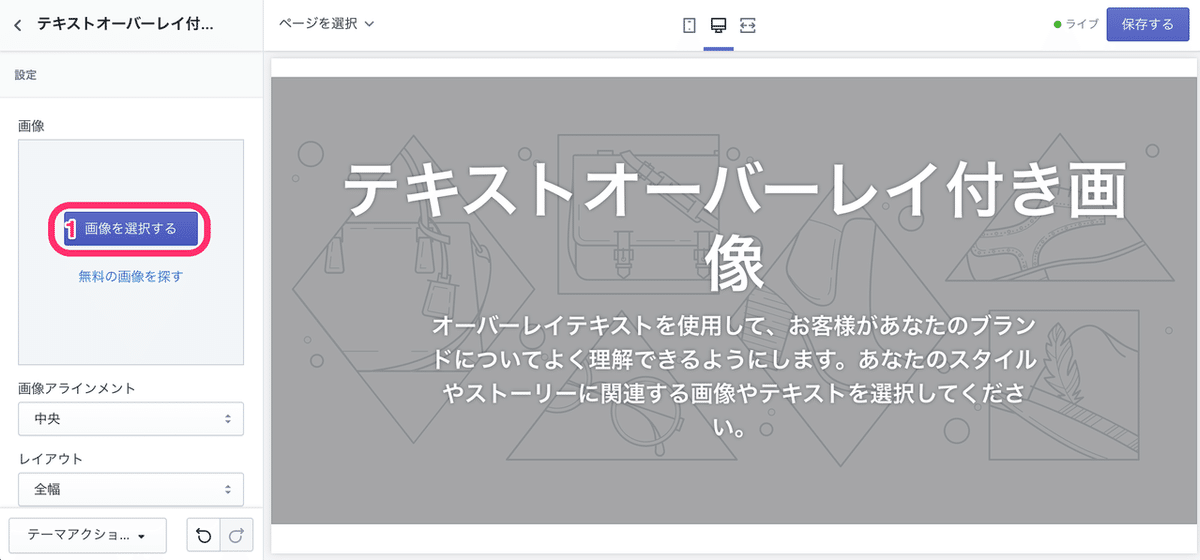The image size is (1200, 560).
Task: Switch to desktop preview icon
Action: click(x=718, y=24)
